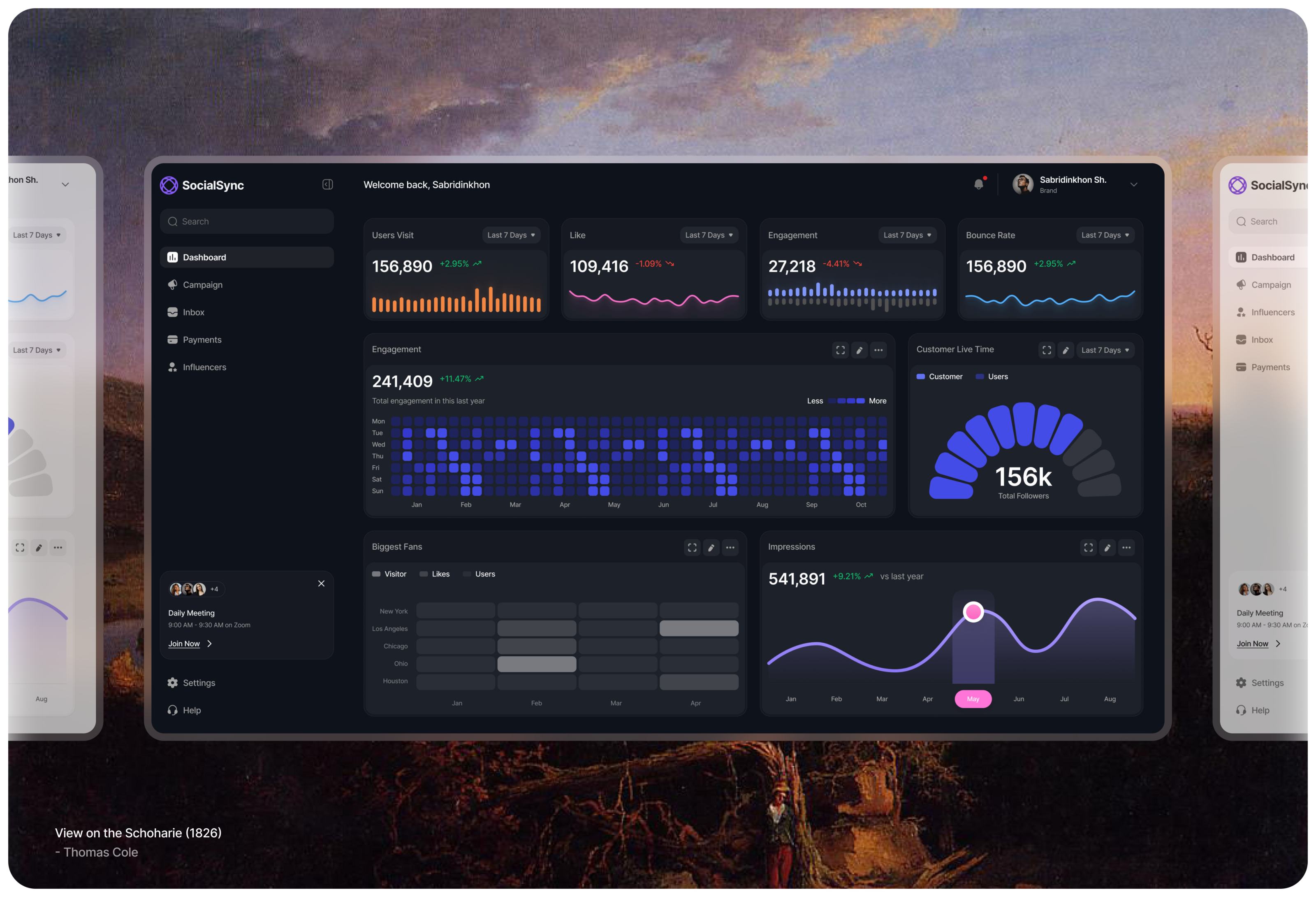Open Settings in the sidebar
Screen dimensions: 1316x897
(x=198, y=683)
